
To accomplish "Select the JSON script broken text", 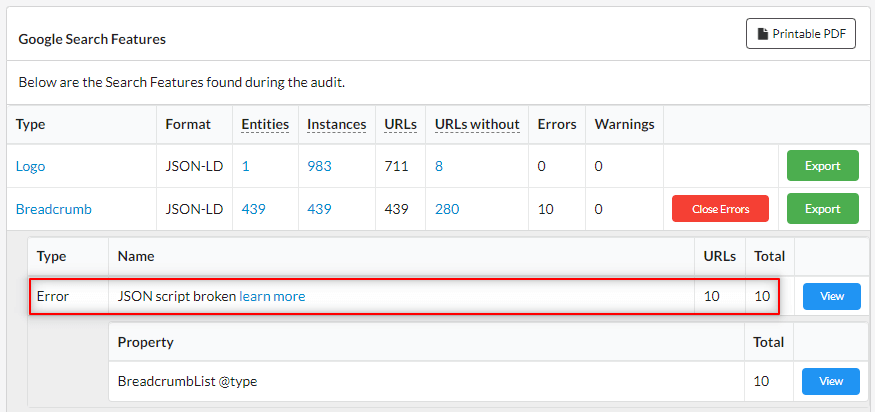I will point(177,296).
